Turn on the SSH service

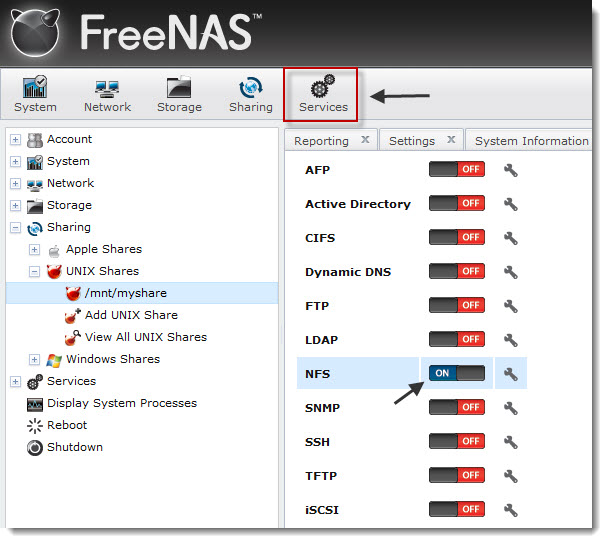pos(457,441)
